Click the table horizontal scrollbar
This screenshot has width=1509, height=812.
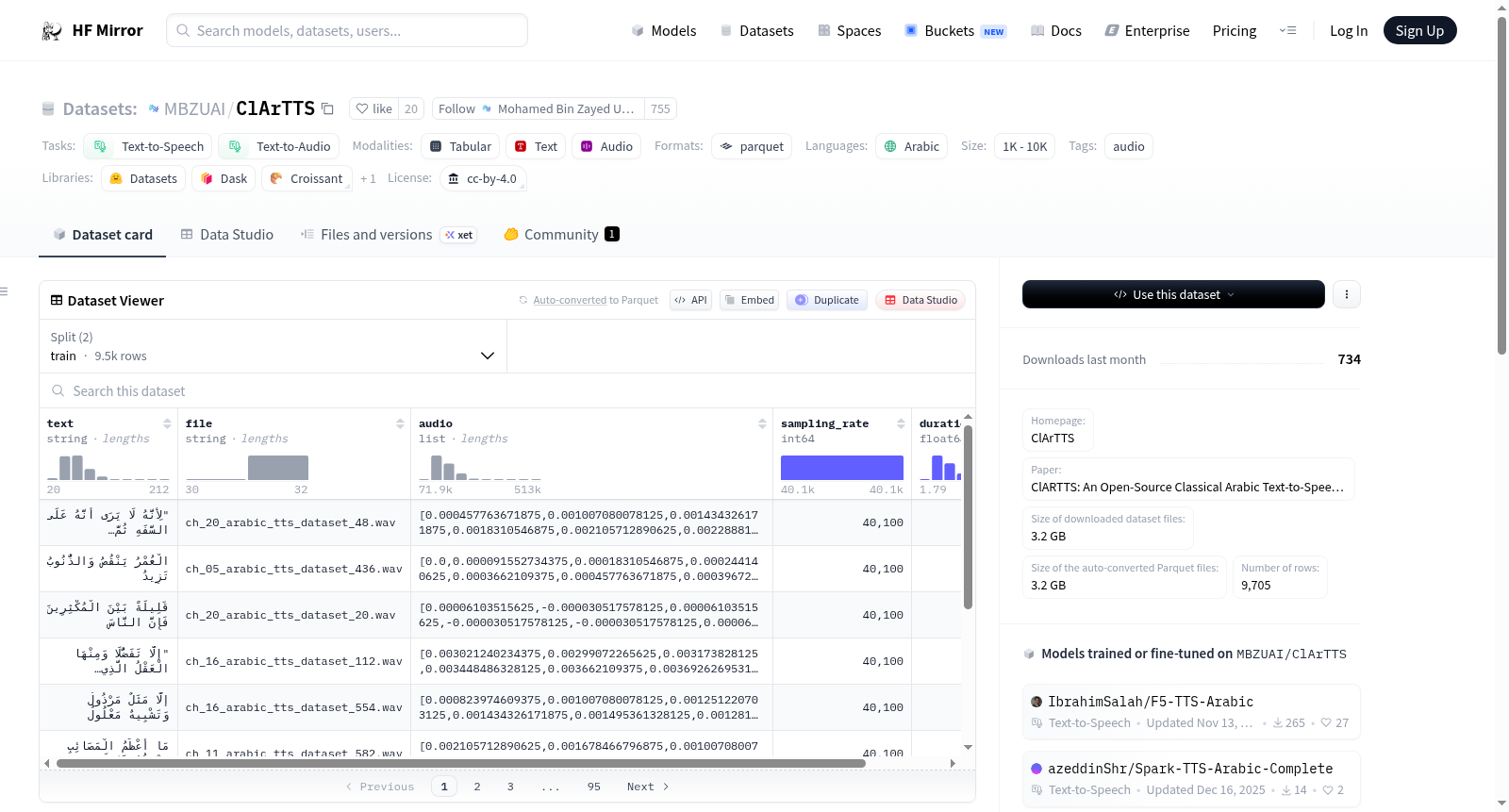[461, 763]
